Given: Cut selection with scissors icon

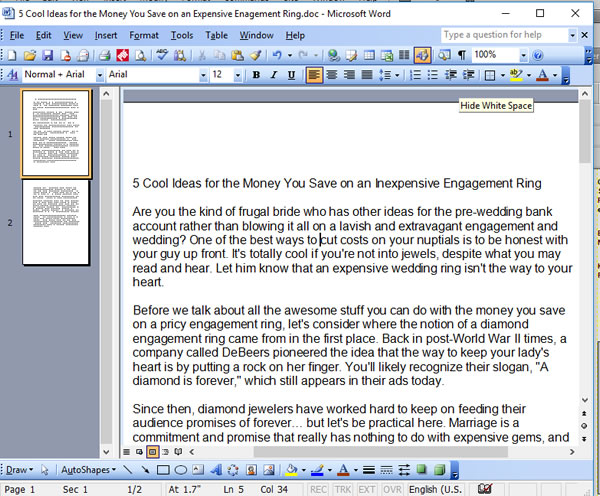Looking at the screenshot, I should click(202, 55).
